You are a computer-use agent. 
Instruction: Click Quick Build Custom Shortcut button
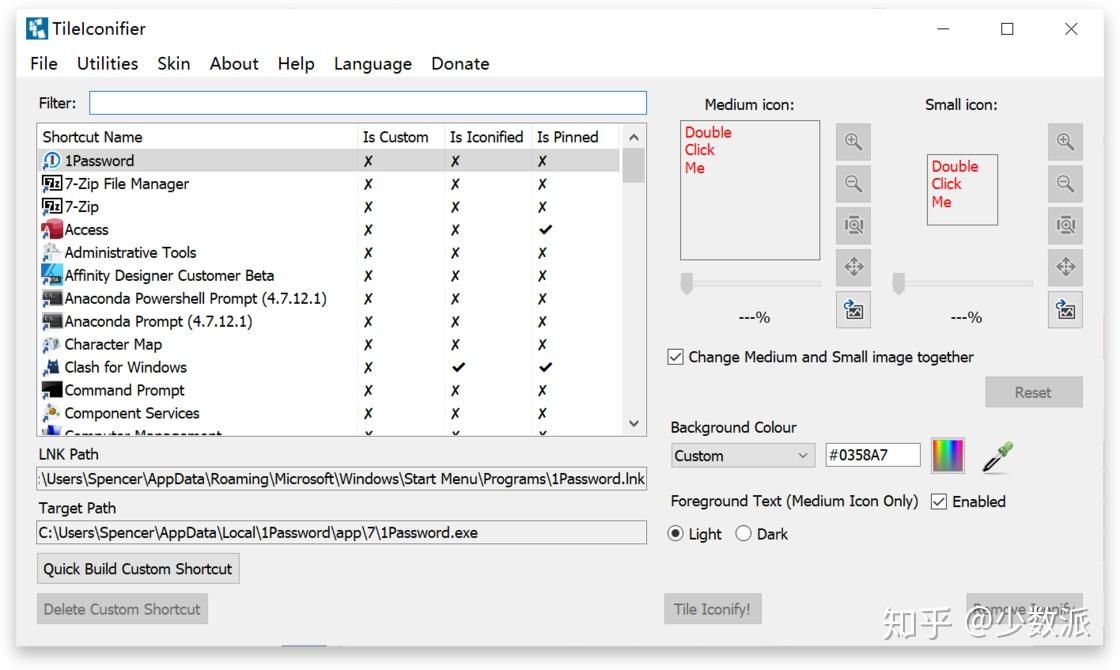coord(138,569)
